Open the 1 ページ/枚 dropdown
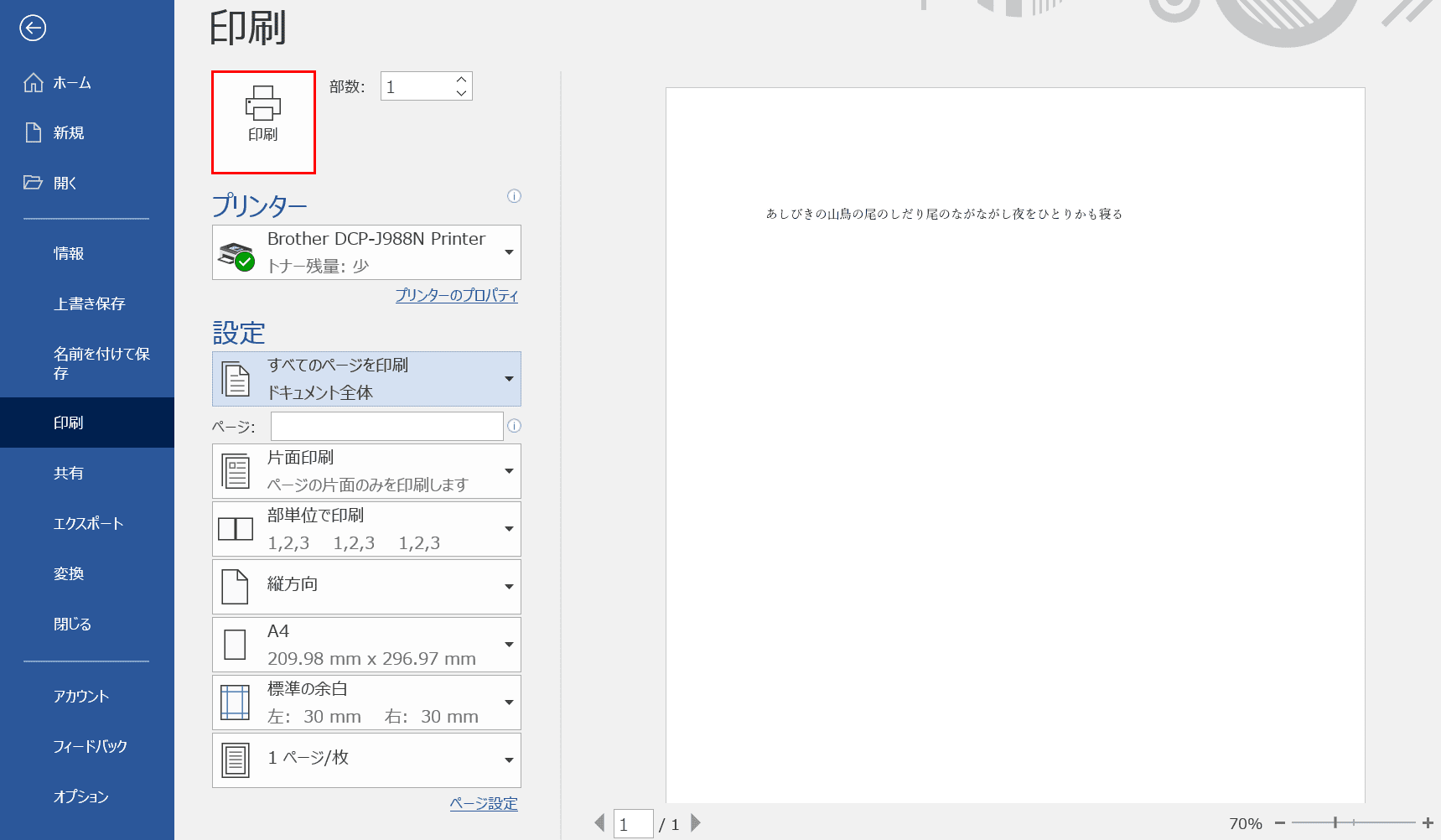 pyautogui.click(x=366, y=760)
